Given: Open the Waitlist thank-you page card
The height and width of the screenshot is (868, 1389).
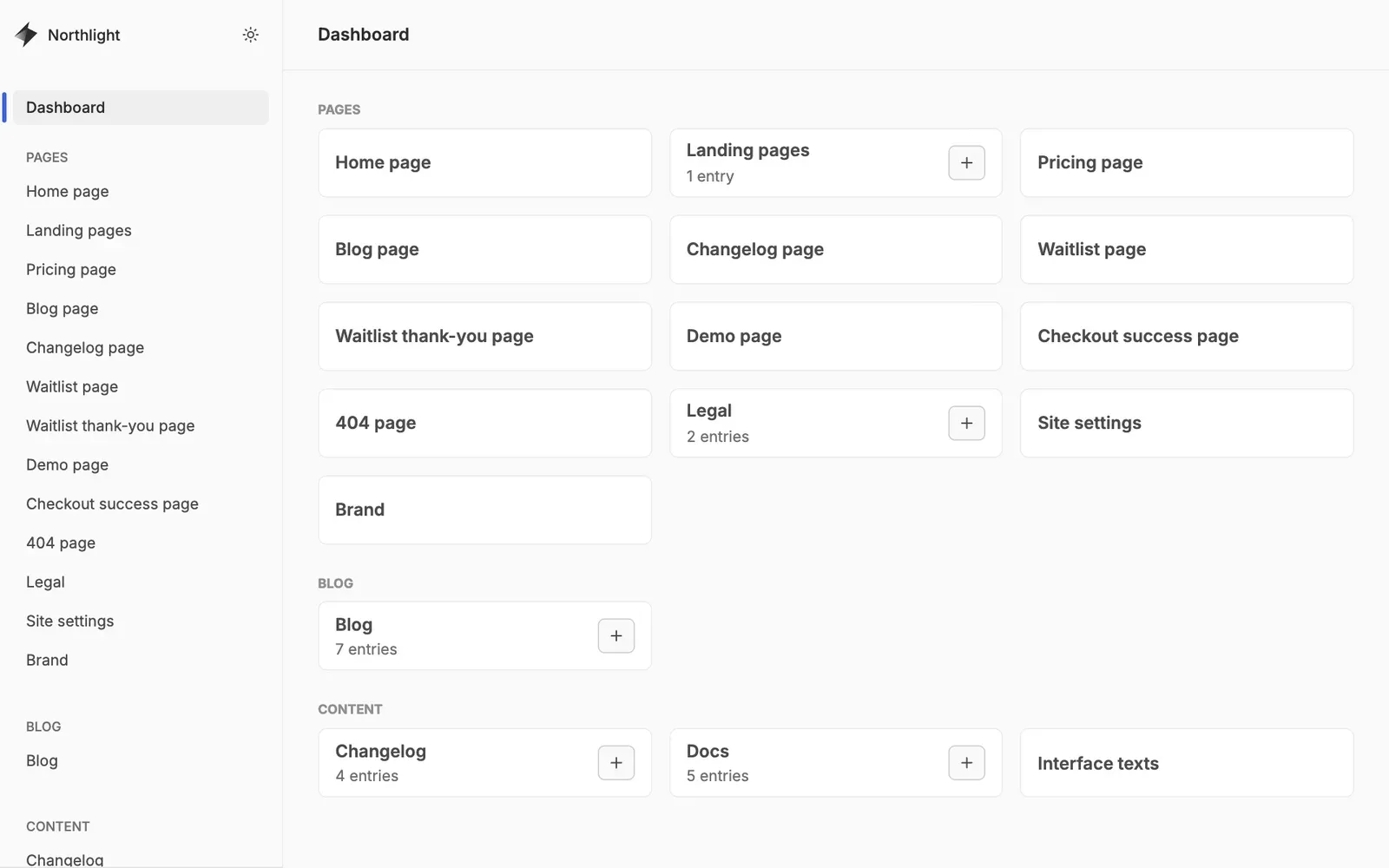Looking at the screenshot, I should coord(484,337).
